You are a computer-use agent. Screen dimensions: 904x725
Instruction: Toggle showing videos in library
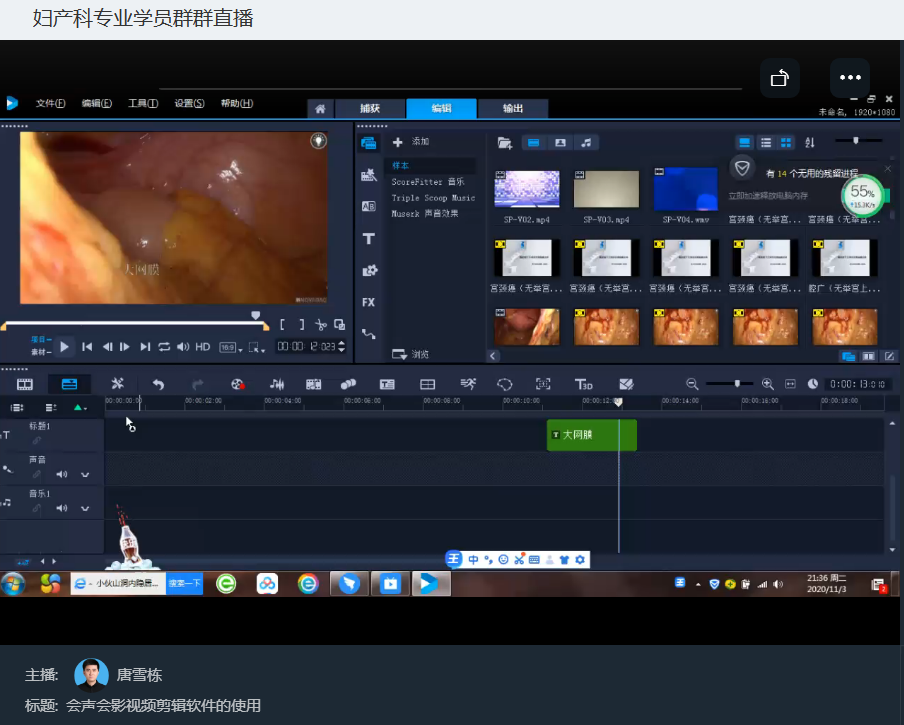click(x=533, y=143)
